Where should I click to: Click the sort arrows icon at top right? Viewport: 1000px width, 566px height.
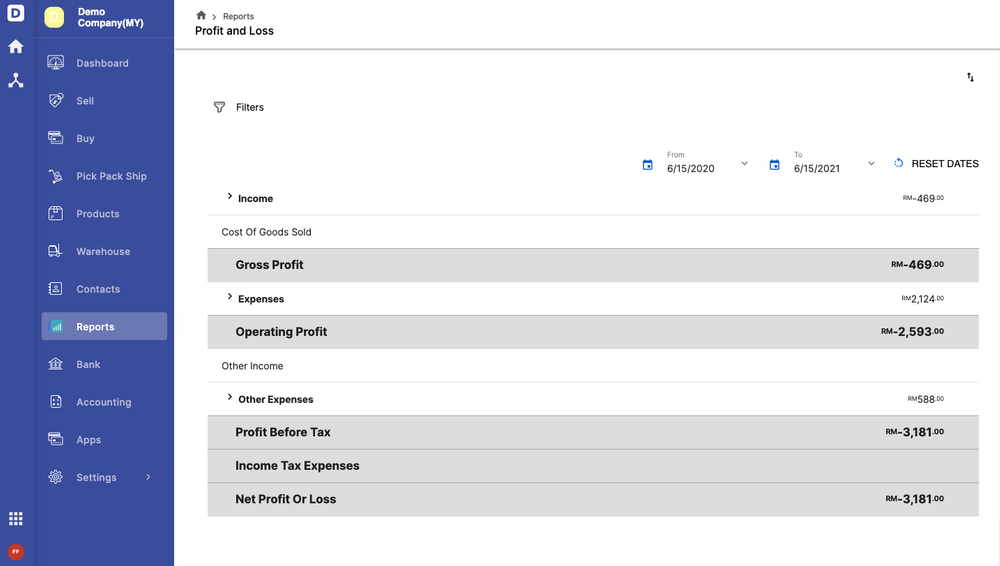(x=970, y=78)
